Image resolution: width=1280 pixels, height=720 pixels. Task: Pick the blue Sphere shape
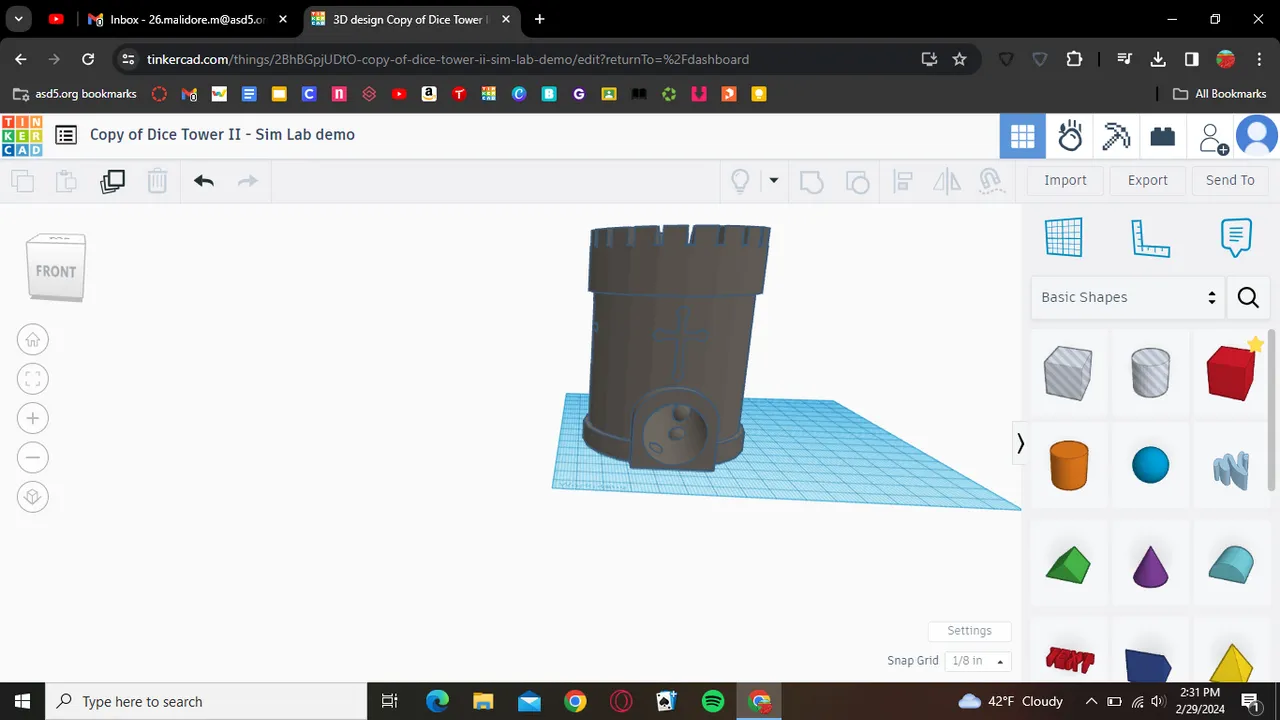1150,465
